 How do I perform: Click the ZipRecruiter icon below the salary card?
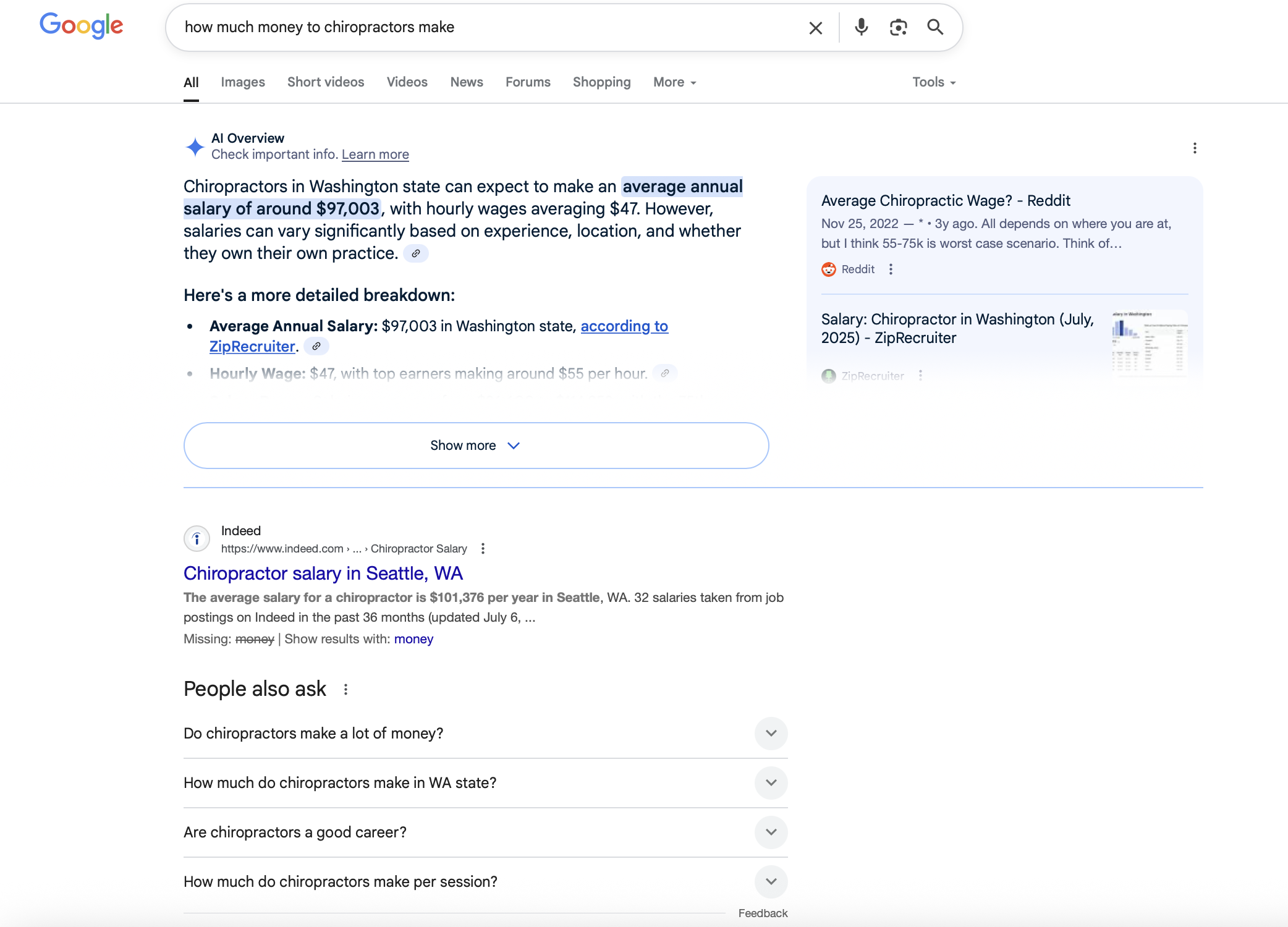(828, 376)
